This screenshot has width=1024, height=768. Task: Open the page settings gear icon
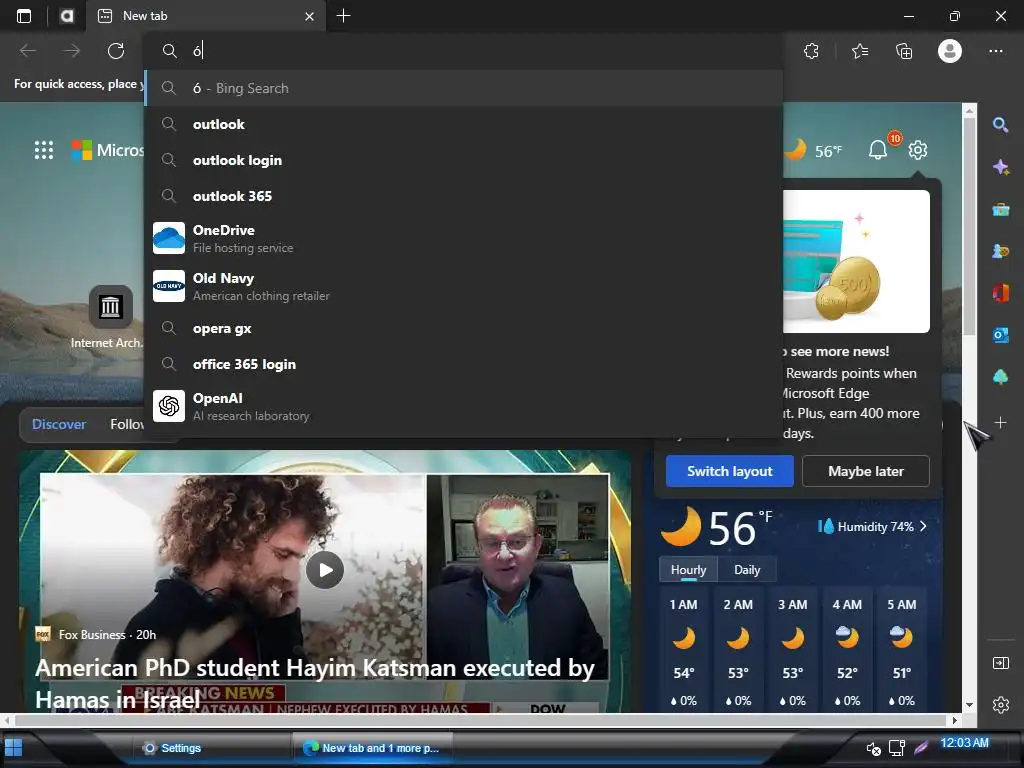(x=918, y=150)
